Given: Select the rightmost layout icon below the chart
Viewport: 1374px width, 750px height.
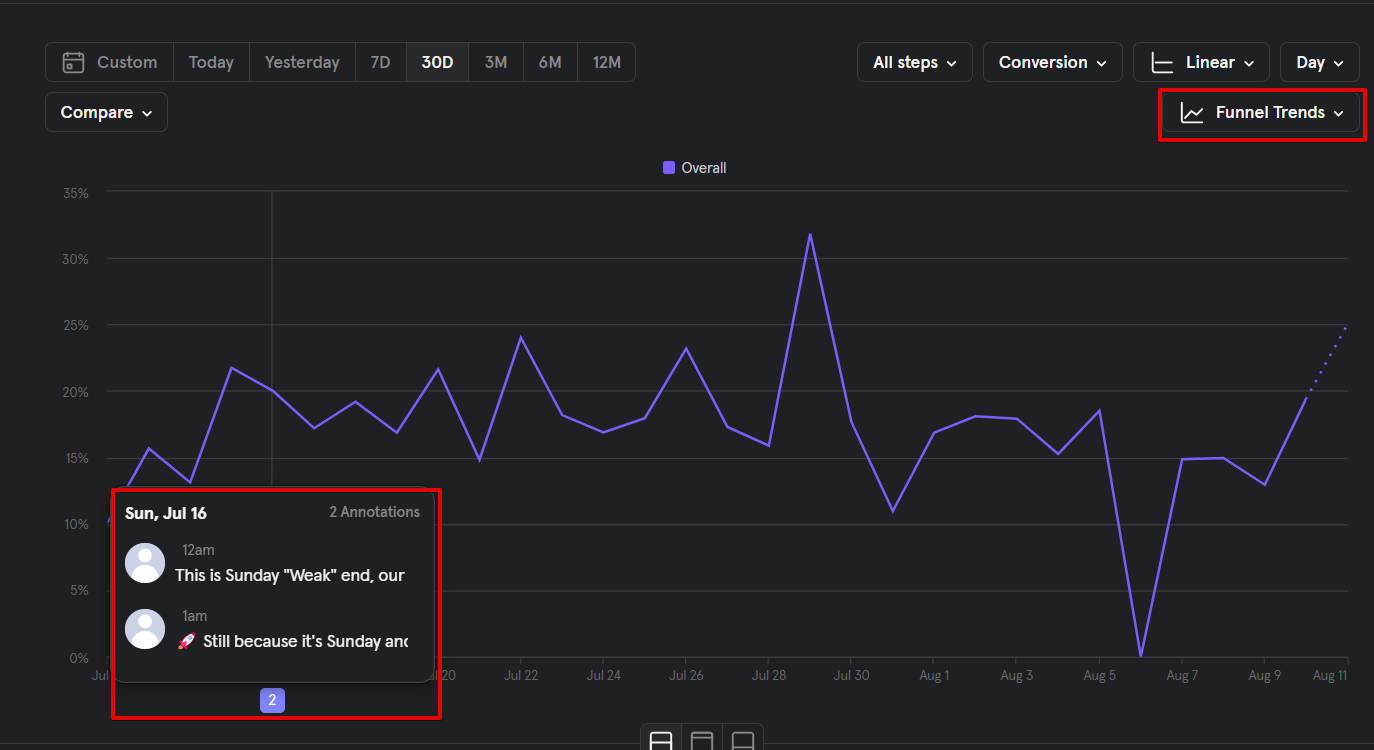Looking at the screenshot, I should (742, 740).
